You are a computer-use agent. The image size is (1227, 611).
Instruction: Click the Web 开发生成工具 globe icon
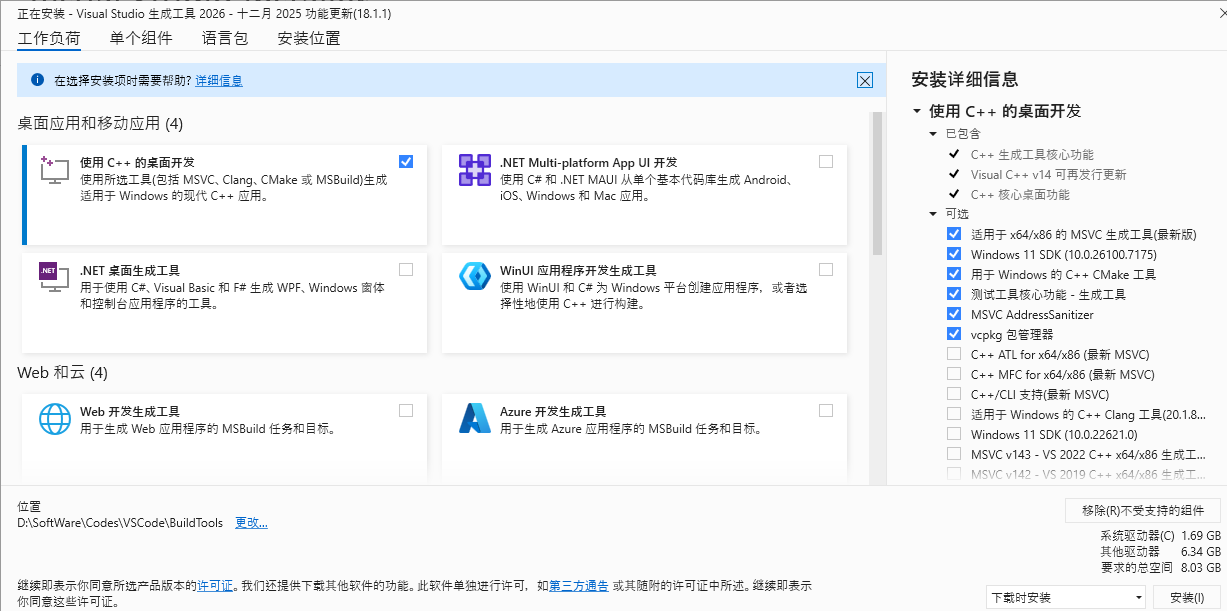point(54,418)
